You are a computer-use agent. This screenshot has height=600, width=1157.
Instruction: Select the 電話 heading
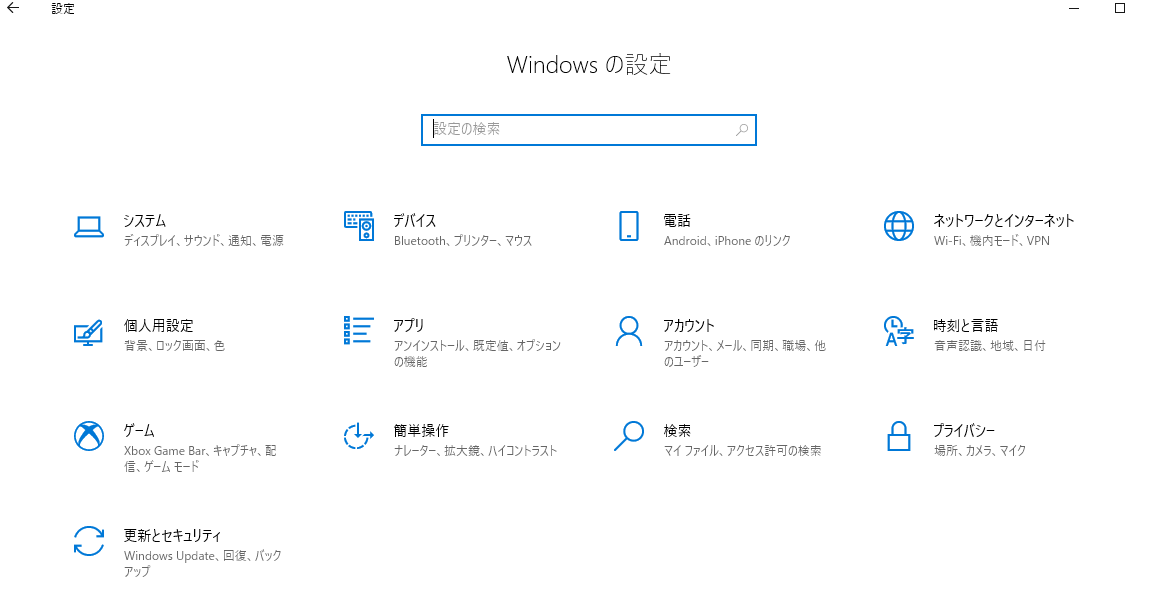click(677, 221)
